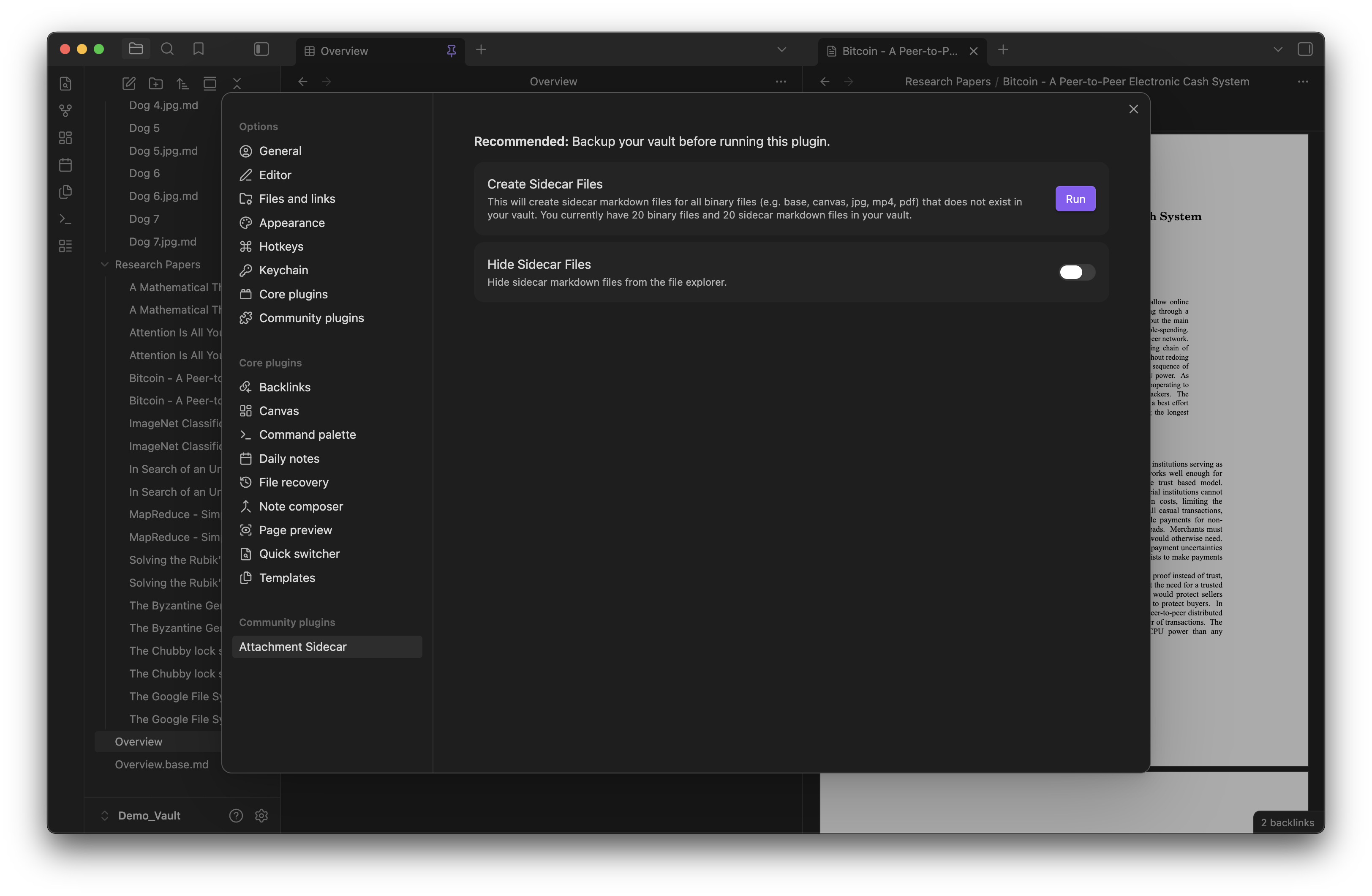Open the bookmarks icon in the top bar
The height and width of the screenshot is (896, 1372).
point(198,49)
